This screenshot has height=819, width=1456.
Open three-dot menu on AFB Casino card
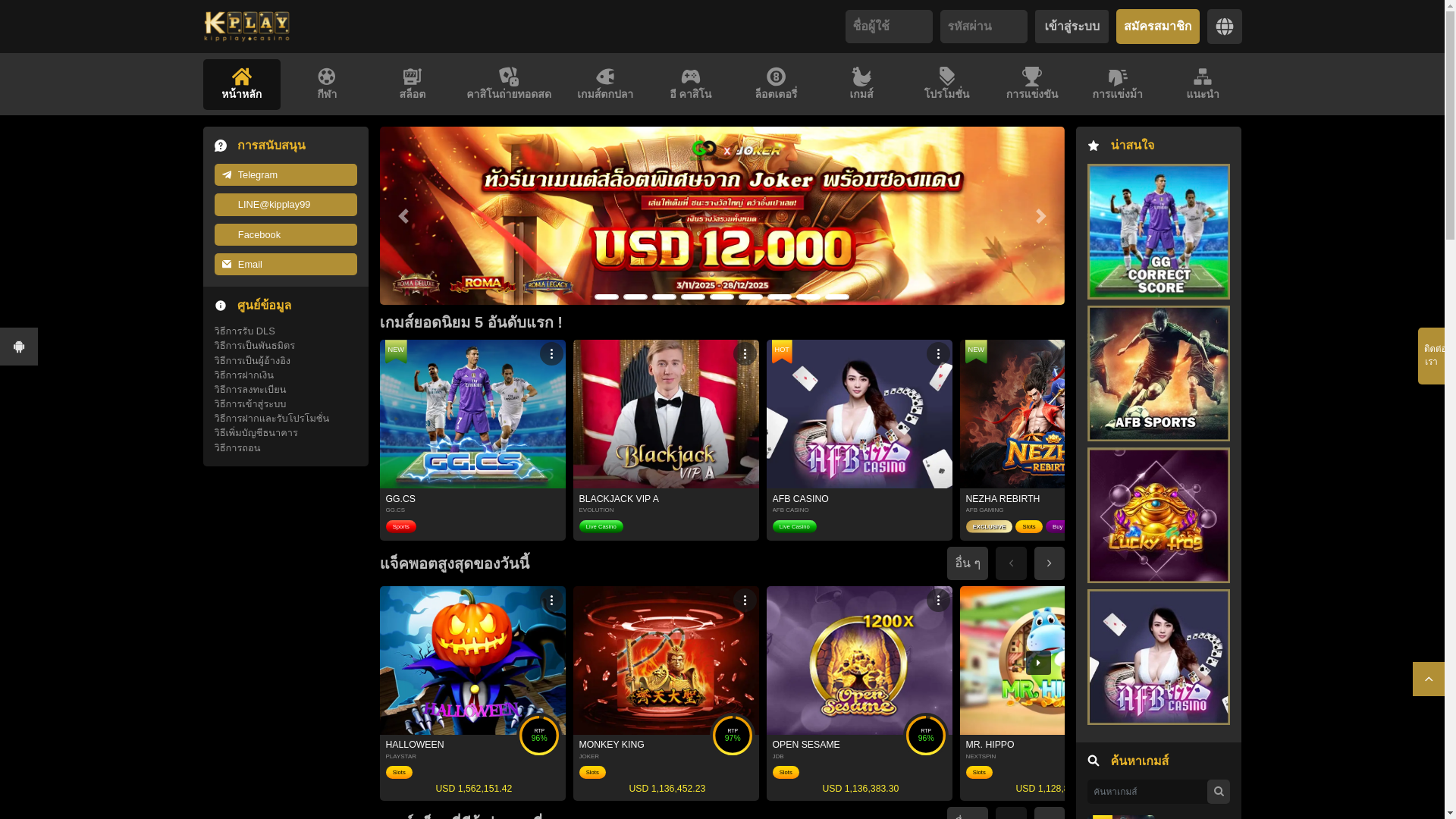pyautogui.click(x=938, y=354)
